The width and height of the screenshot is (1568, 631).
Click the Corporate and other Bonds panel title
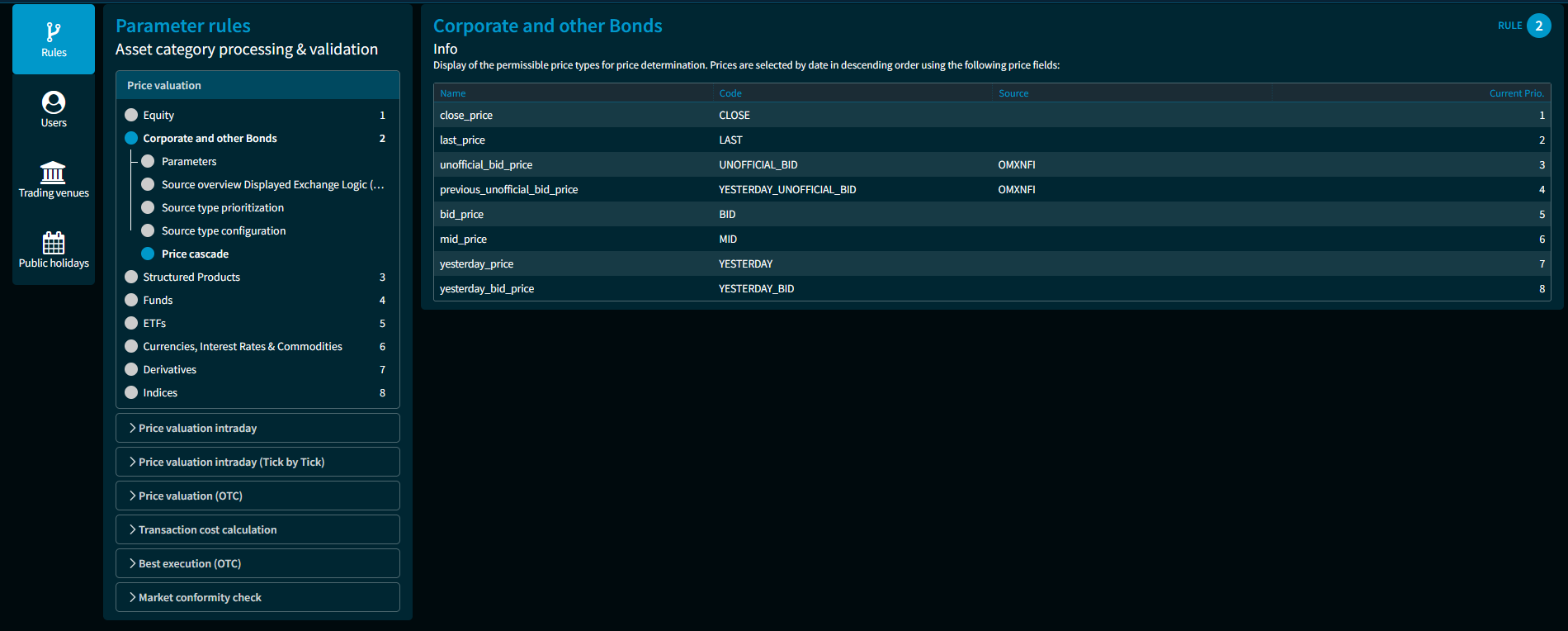click(548, 26)
